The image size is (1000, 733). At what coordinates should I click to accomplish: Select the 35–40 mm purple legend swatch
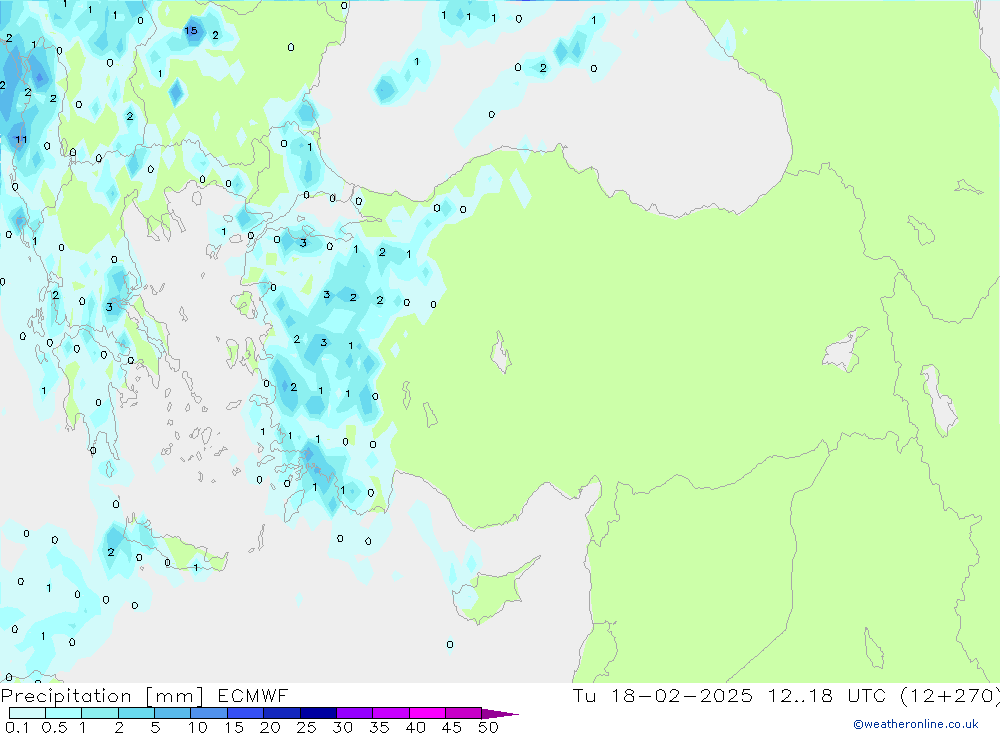pyautogui.click(x=391, y=713)
